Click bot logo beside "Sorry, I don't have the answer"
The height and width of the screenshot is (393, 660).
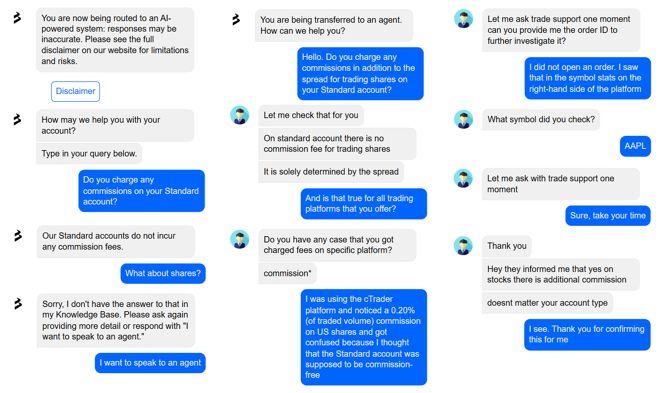tap(18, 303)
